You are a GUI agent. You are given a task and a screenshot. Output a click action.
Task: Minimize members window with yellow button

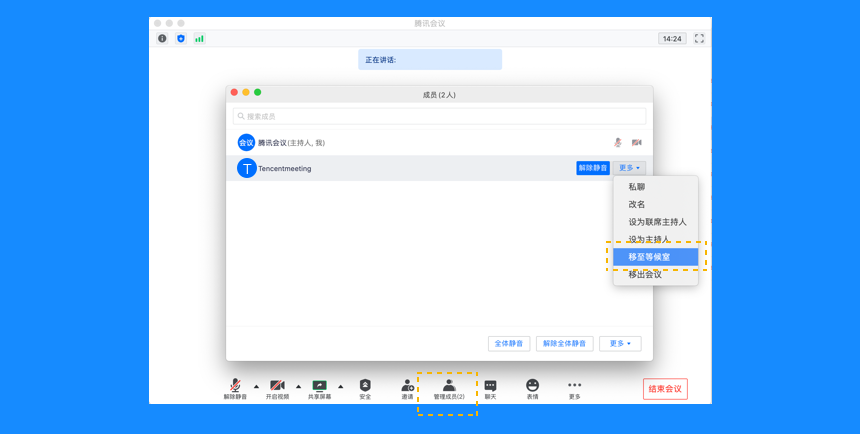(x=246, y=92)
